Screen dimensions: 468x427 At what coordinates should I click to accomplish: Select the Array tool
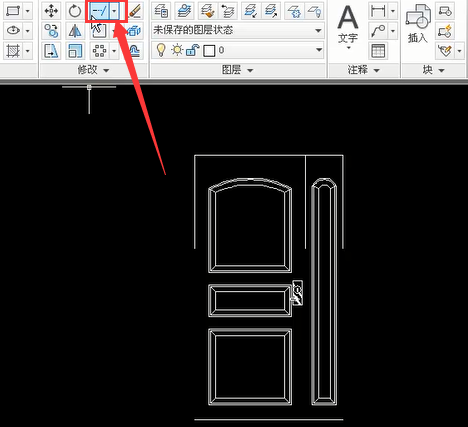99,51
